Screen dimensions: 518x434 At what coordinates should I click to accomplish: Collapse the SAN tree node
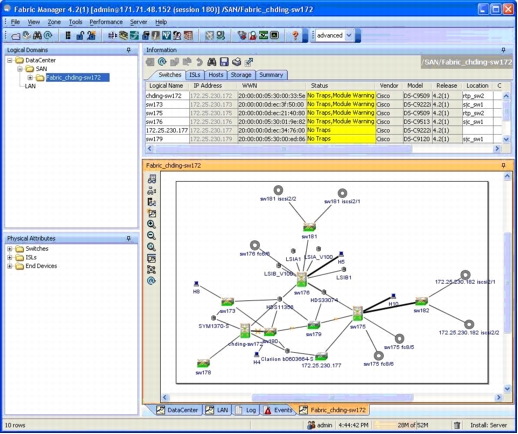[20, 69]
